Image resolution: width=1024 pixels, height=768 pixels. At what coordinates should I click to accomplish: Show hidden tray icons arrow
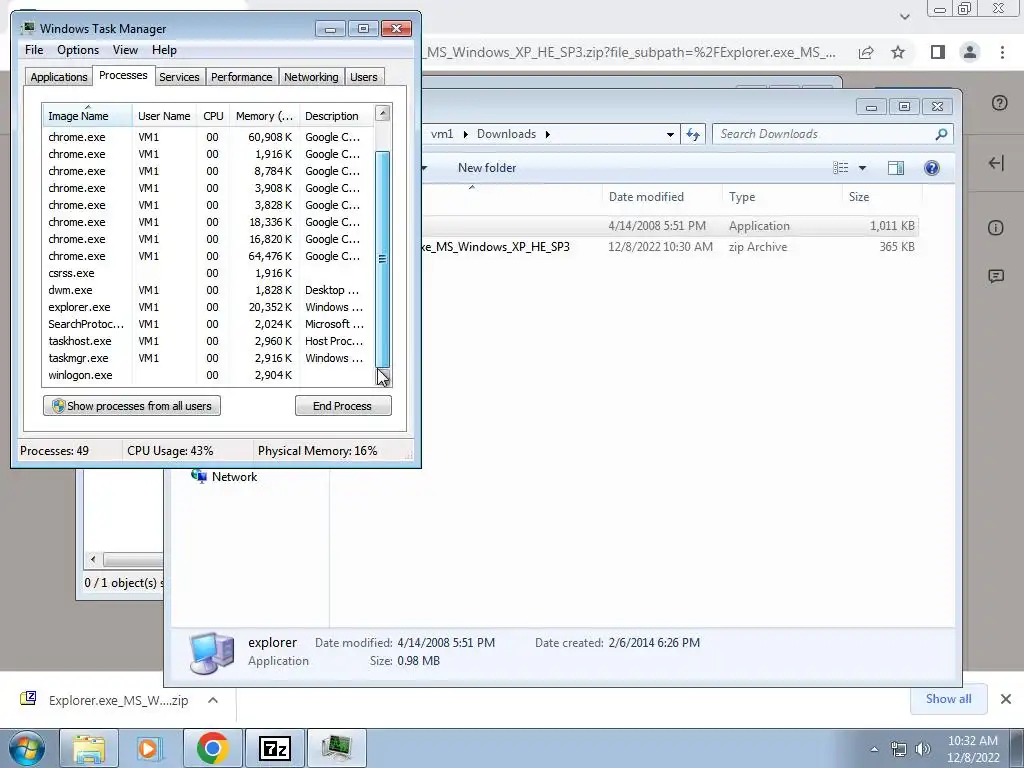(874, 749)
